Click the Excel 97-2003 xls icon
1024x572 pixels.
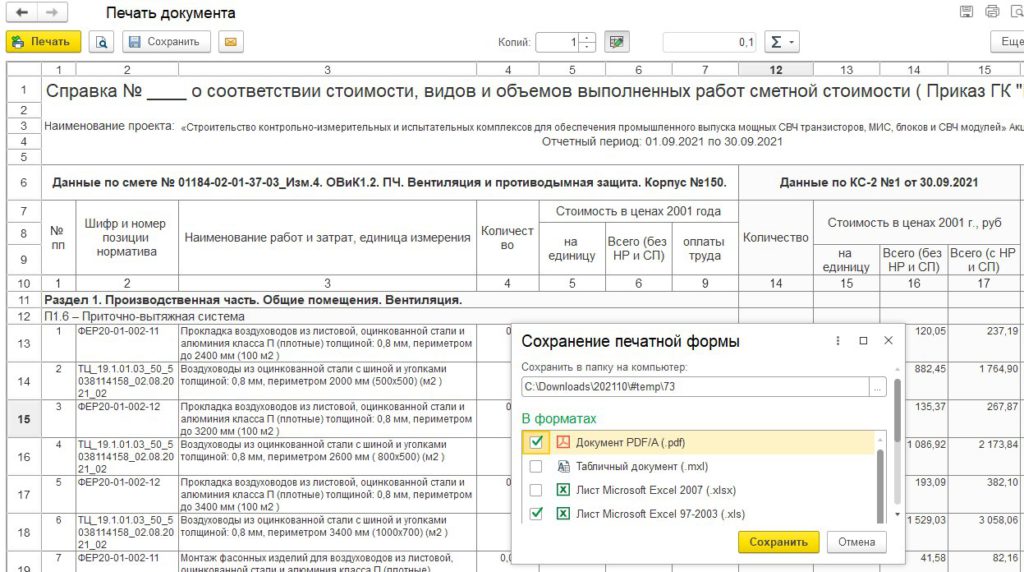click(563, 514)
